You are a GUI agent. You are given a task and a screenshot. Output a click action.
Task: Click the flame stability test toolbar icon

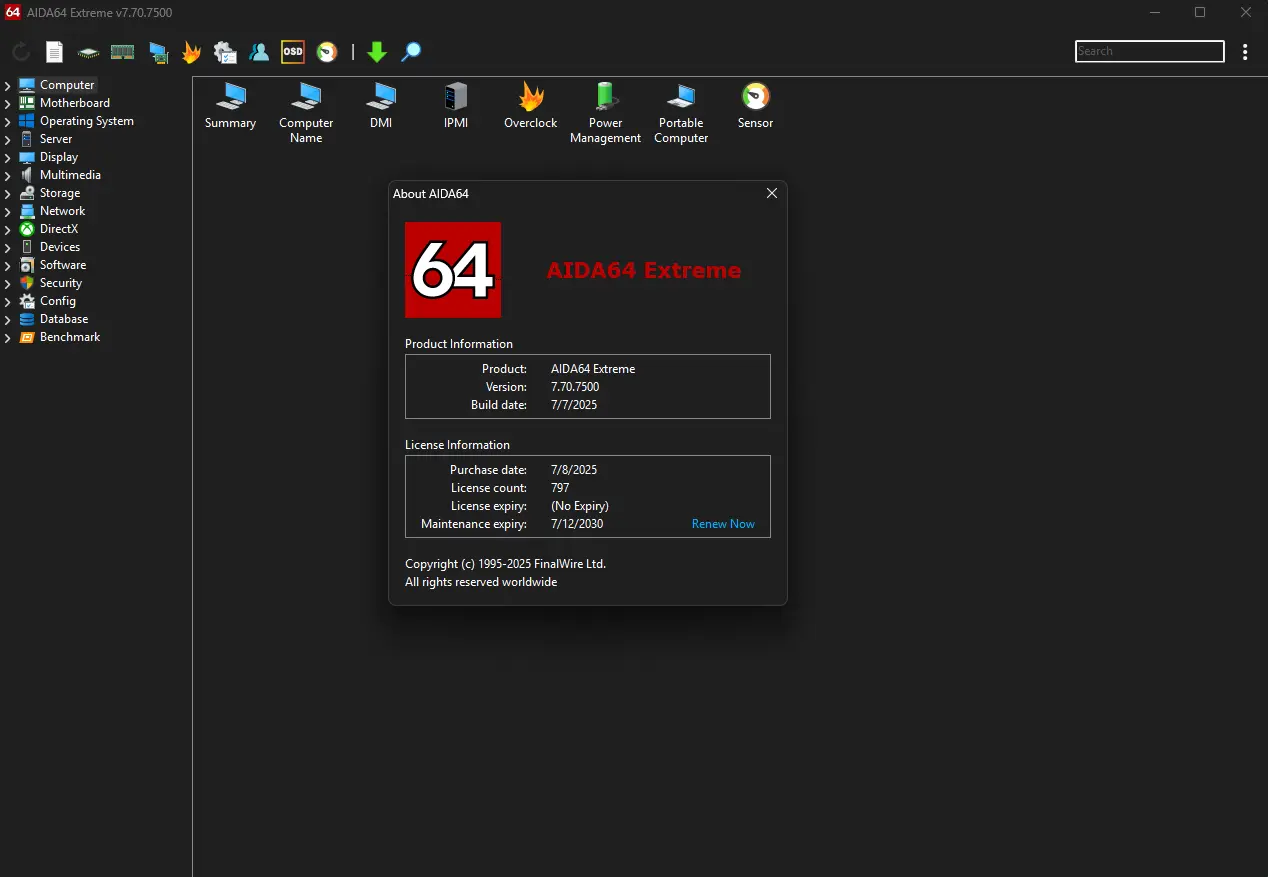point(191,52)
